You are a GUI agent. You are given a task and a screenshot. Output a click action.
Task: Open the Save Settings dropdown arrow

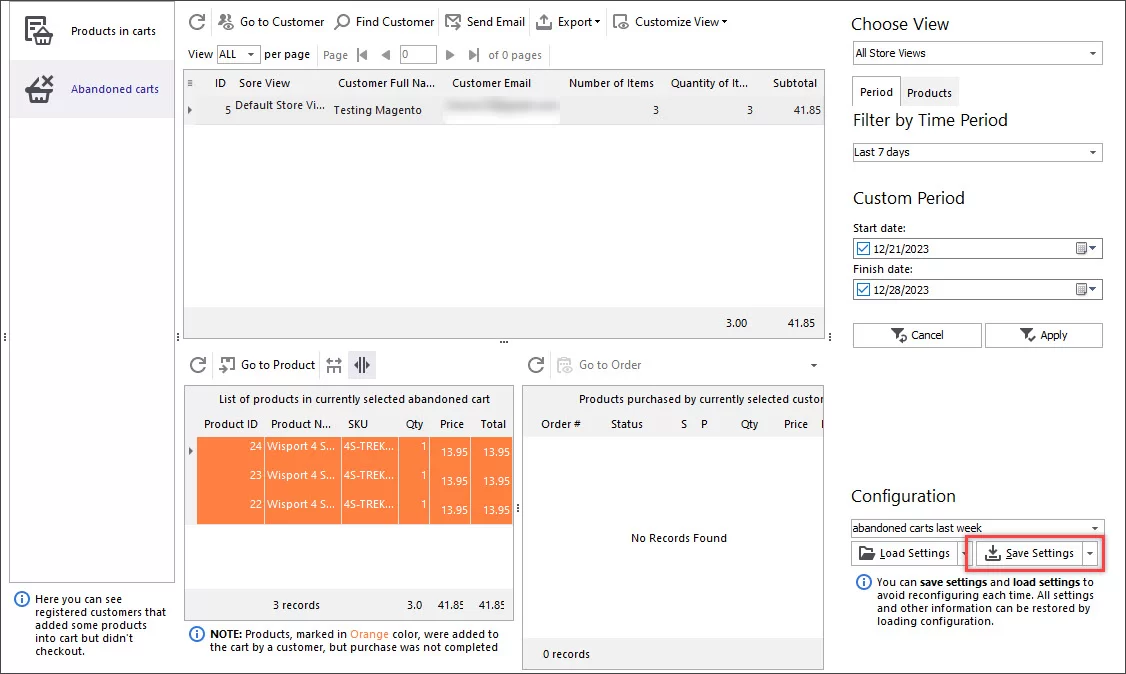click(1090, 553)
